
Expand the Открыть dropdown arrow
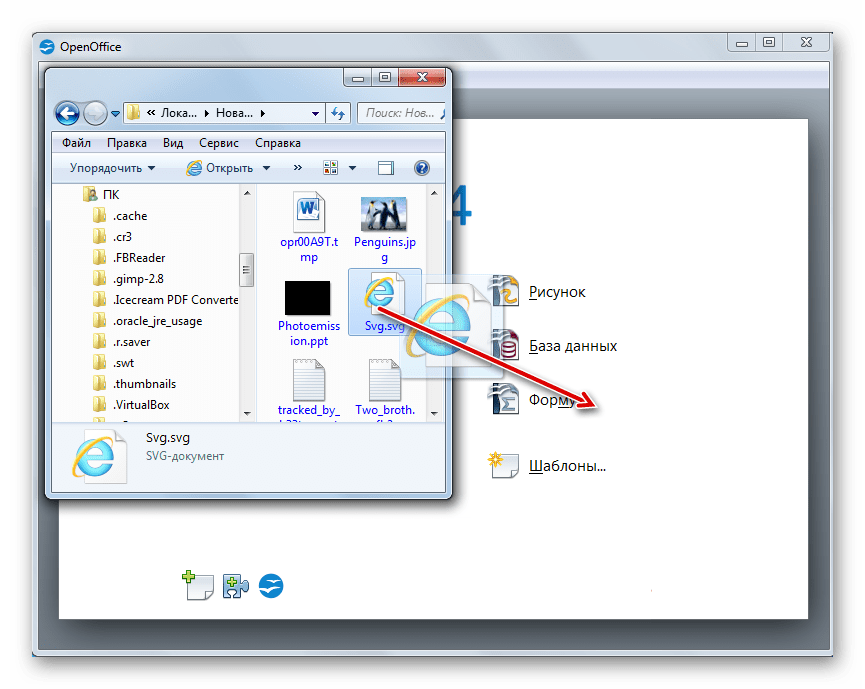point(265,168)
